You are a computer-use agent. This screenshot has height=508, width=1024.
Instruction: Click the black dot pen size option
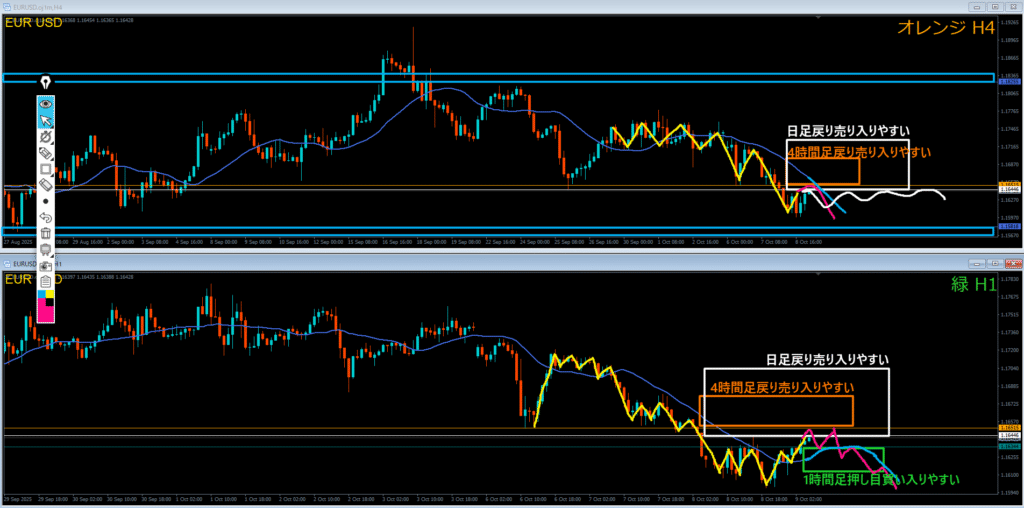pyautogui.click(x=45, y=201)
